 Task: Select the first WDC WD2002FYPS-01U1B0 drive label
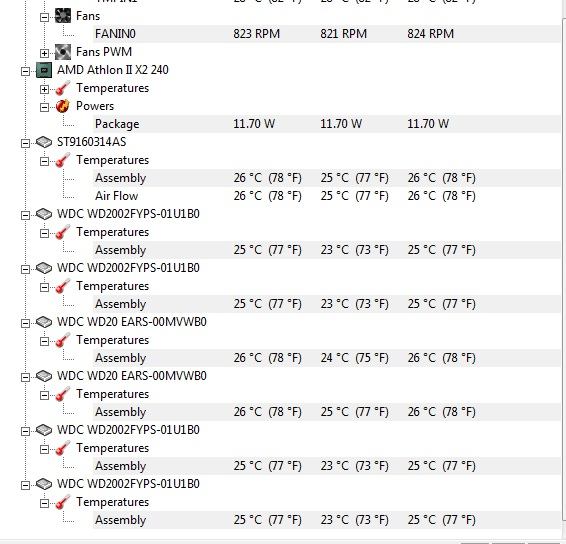[128, 214]
